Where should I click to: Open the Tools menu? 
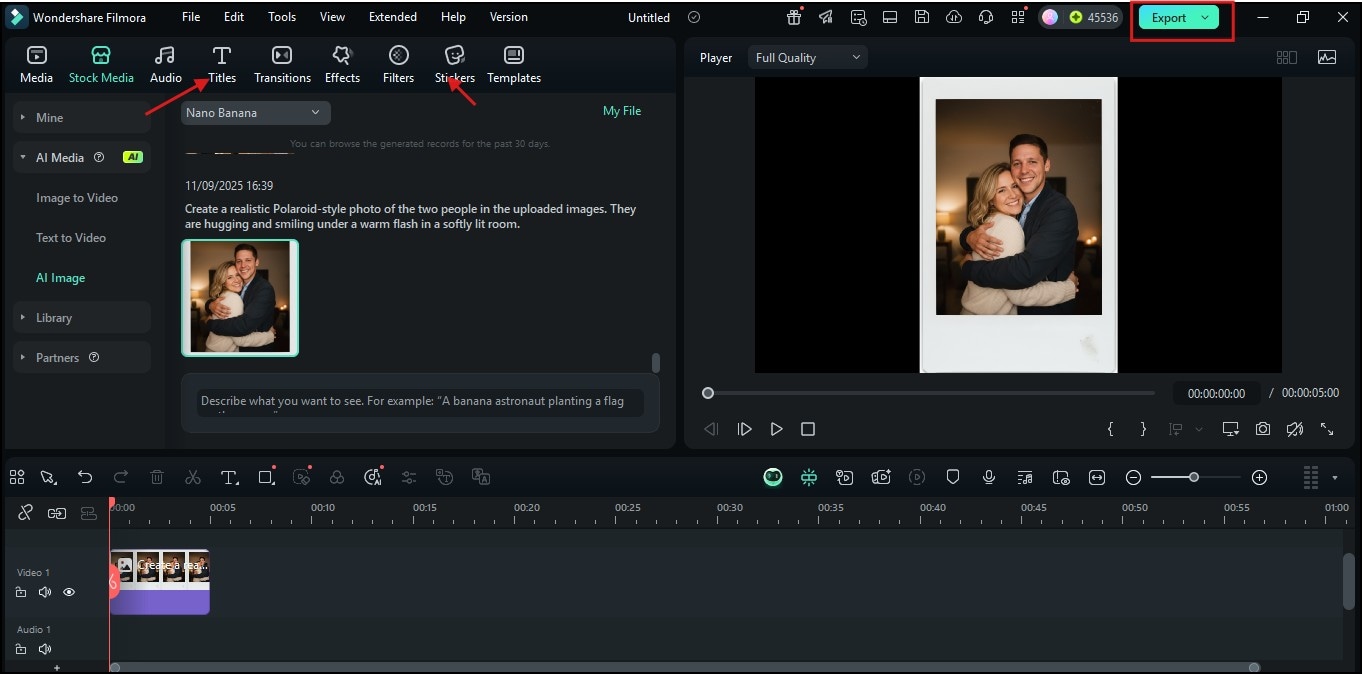[281, 16]
